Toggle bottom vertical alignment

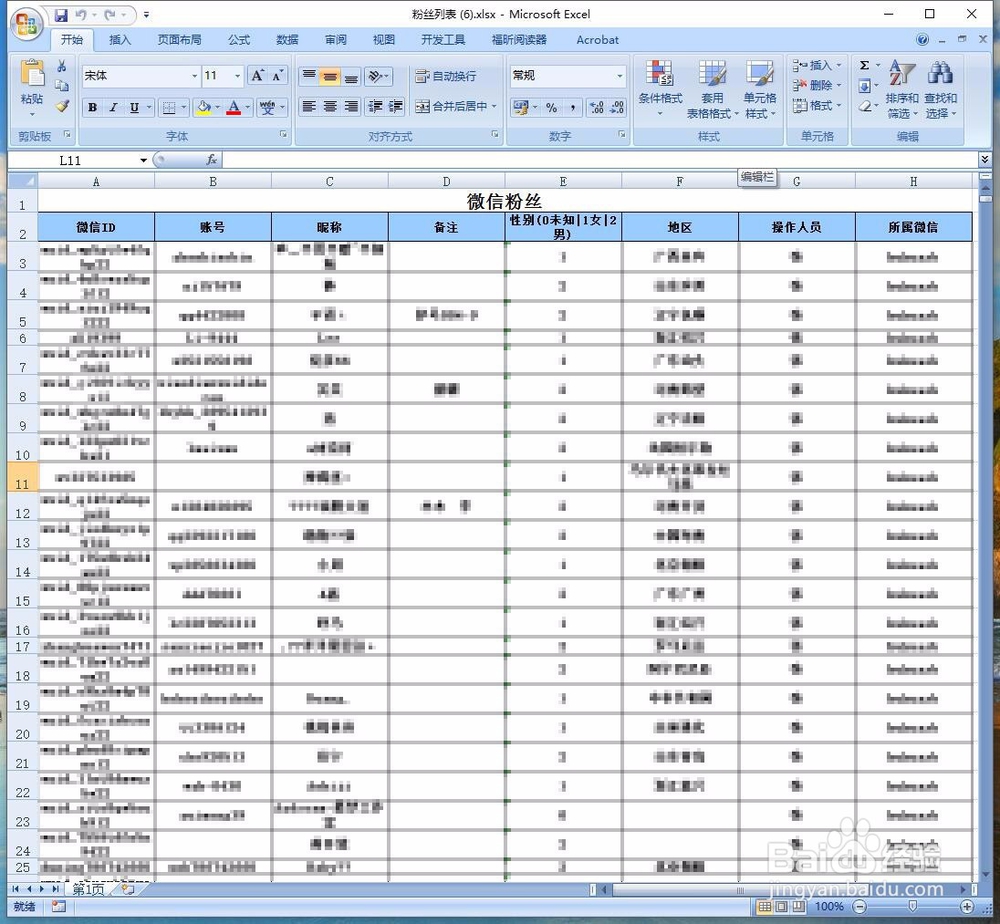tap(351, 76)
